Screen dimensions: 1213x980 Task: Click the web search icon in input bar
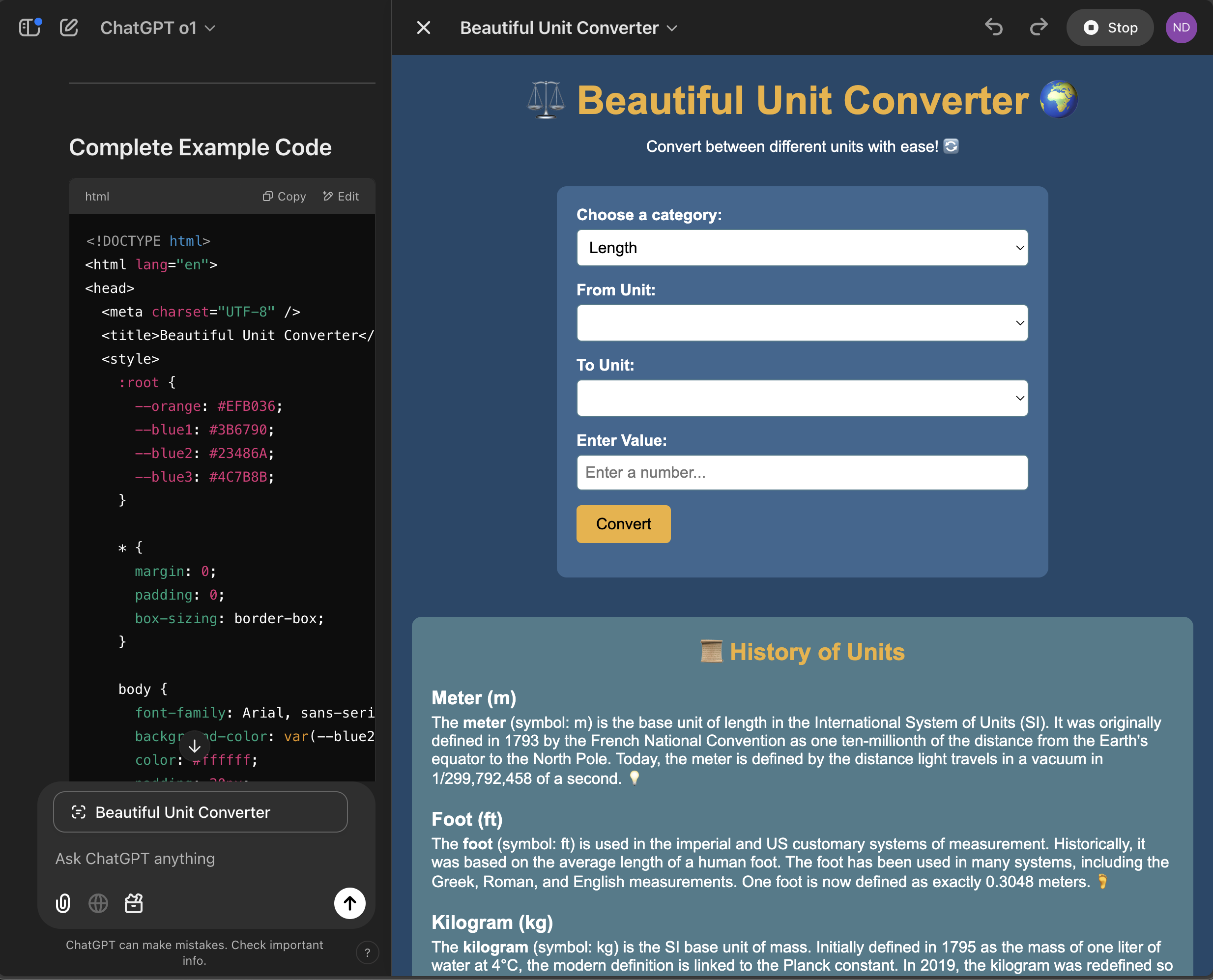[x=98, y=904]
